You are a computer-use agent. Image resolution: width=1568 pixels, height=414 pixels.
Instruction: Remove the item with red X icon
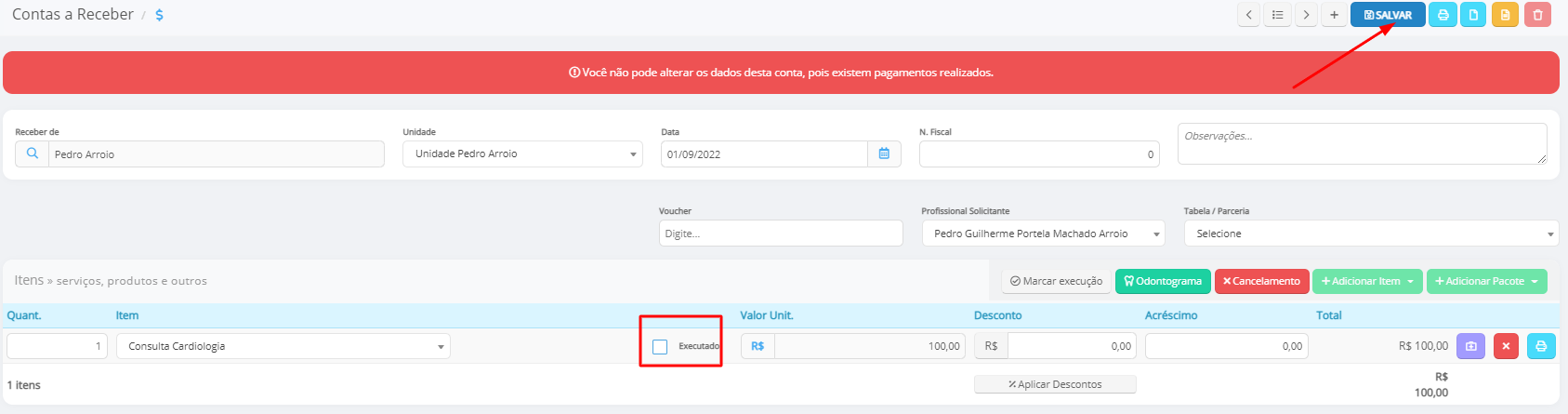(x=1506, y=346)
